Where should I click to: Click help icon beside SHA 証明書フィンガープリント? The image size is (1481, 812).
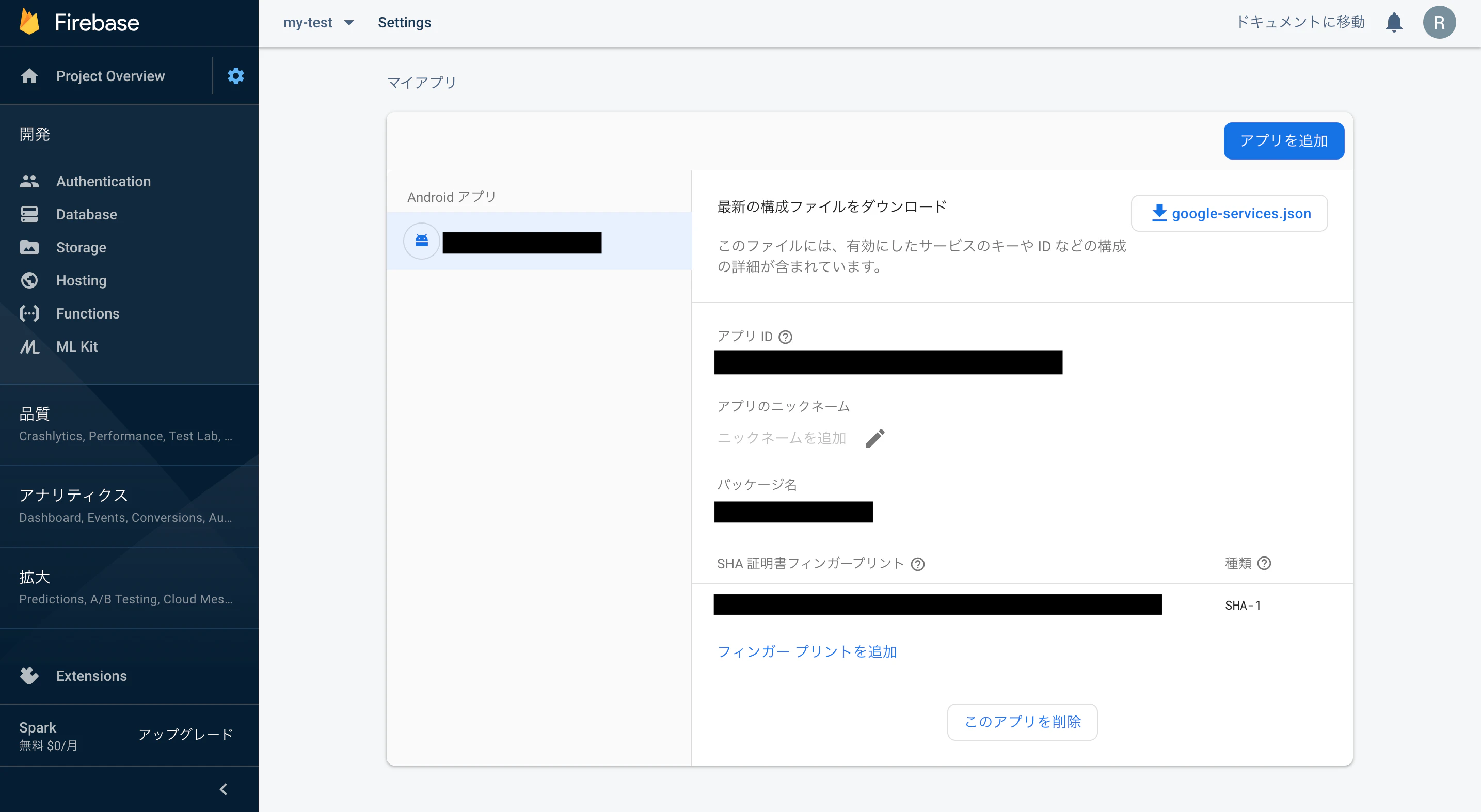918,564
